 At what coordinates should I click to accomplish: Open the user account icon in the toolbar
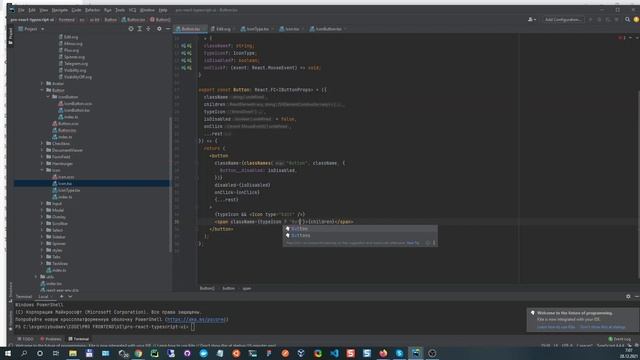tap(531, 19)
